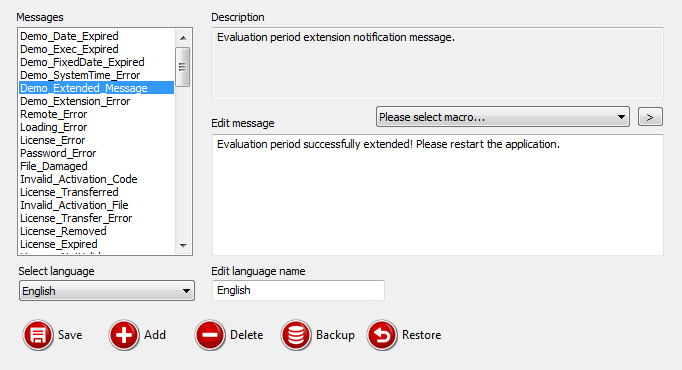682x370 pixels.
Task: Click the Delete label text
Action: pos(247,335)
